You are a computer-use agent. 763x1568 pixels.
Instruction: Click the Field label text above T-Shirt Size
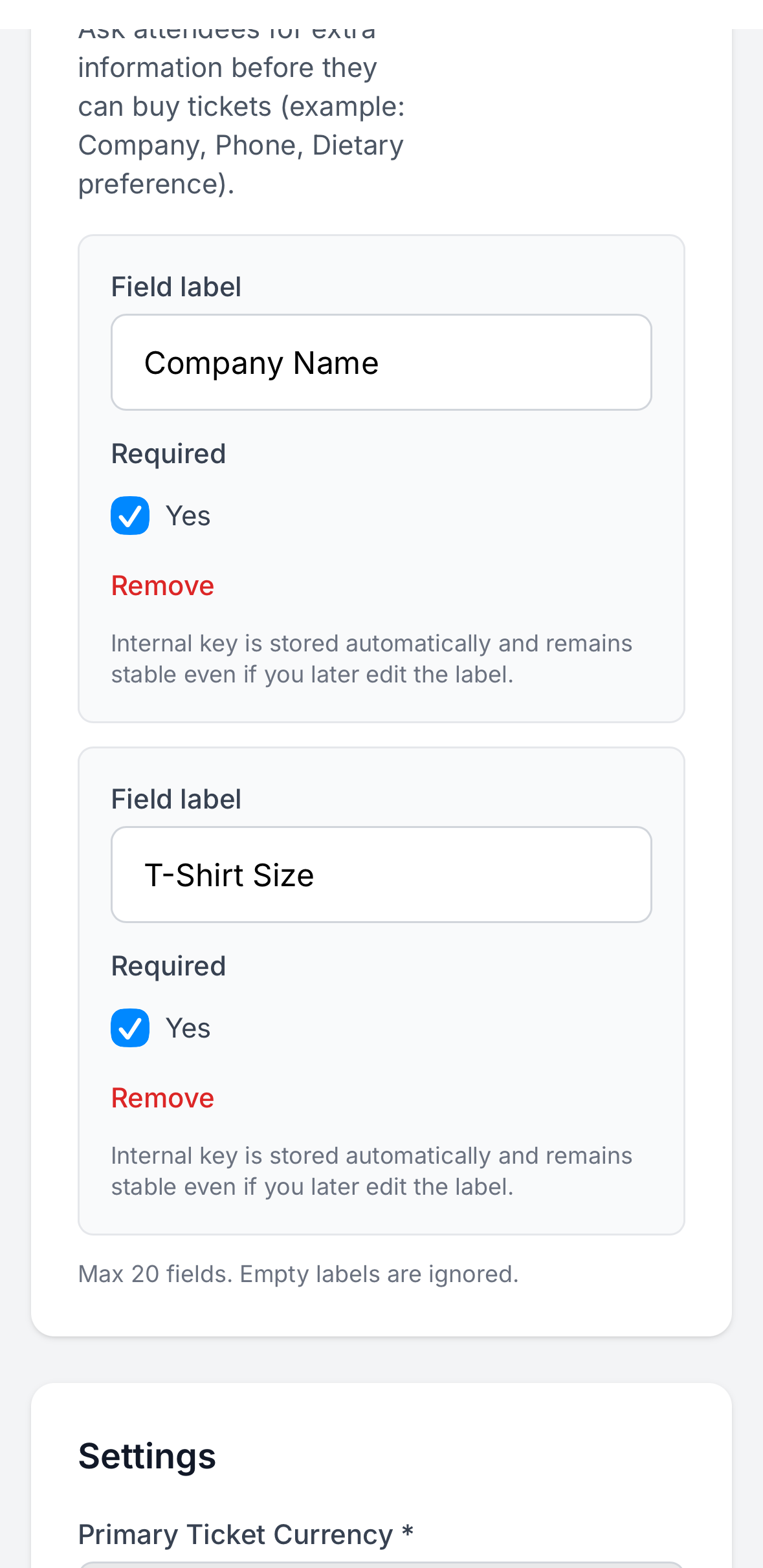[x=176, y=799]
